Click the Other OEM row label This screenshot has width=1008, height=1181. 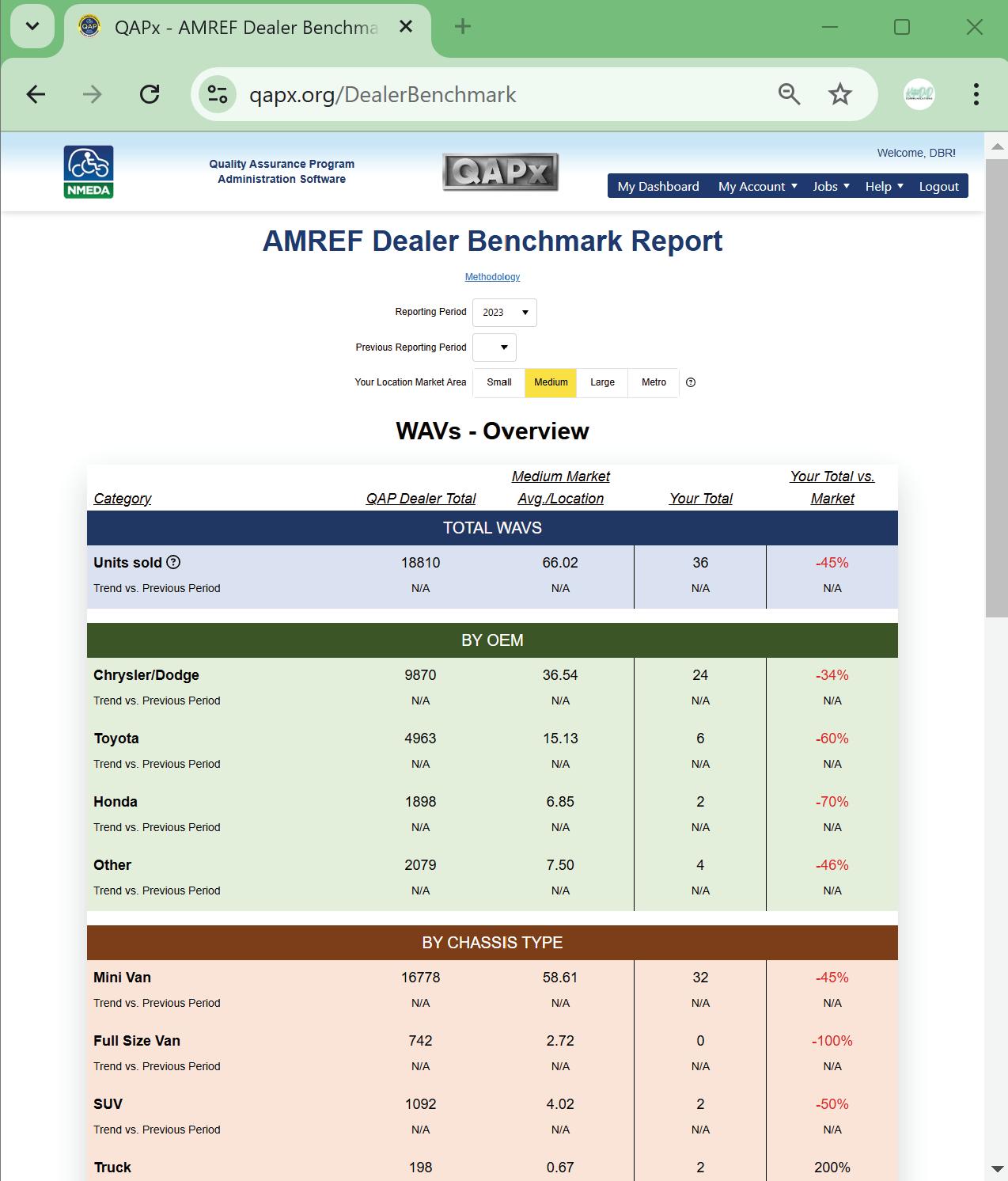[x=112, y=865]
